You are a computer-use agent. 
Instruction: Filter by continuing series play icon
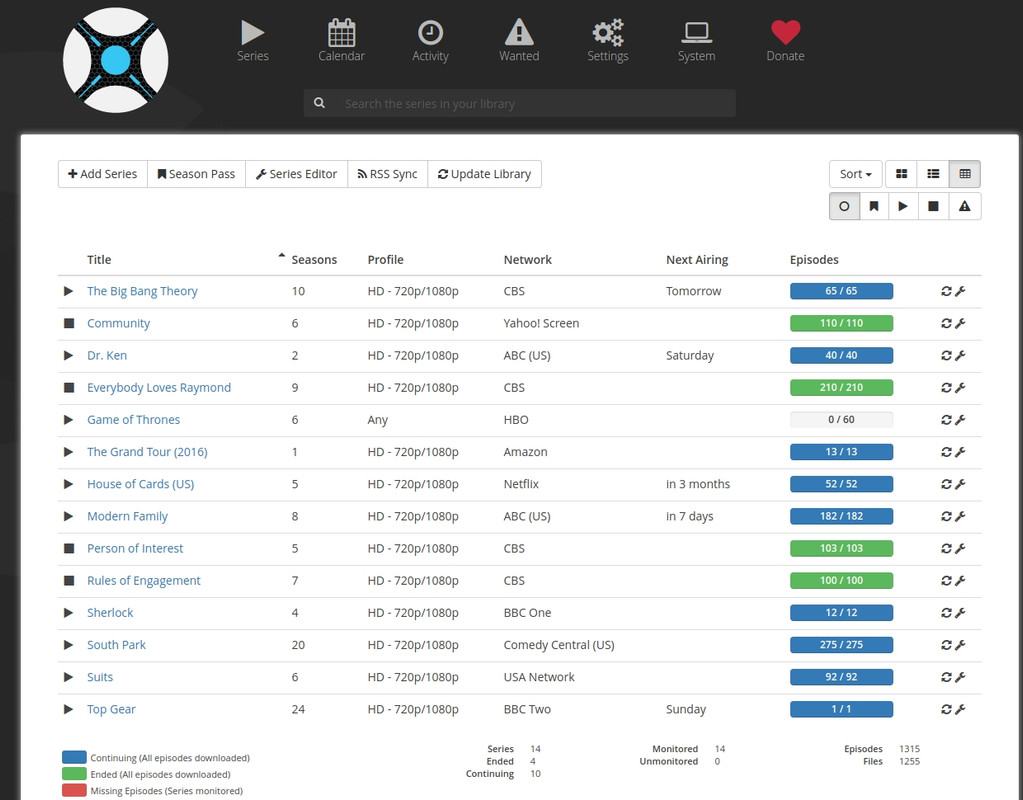tap(903, 206)
